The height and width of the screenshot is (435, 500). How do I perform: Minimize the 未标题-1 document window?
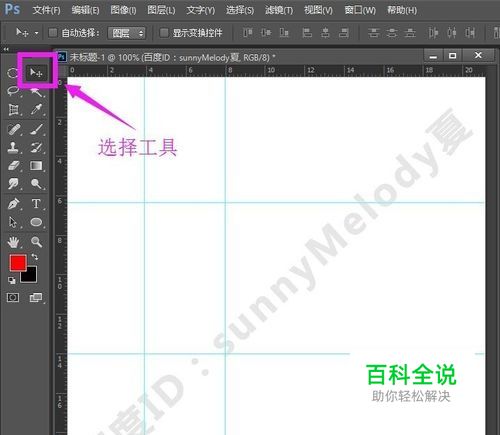pos(433,56)
